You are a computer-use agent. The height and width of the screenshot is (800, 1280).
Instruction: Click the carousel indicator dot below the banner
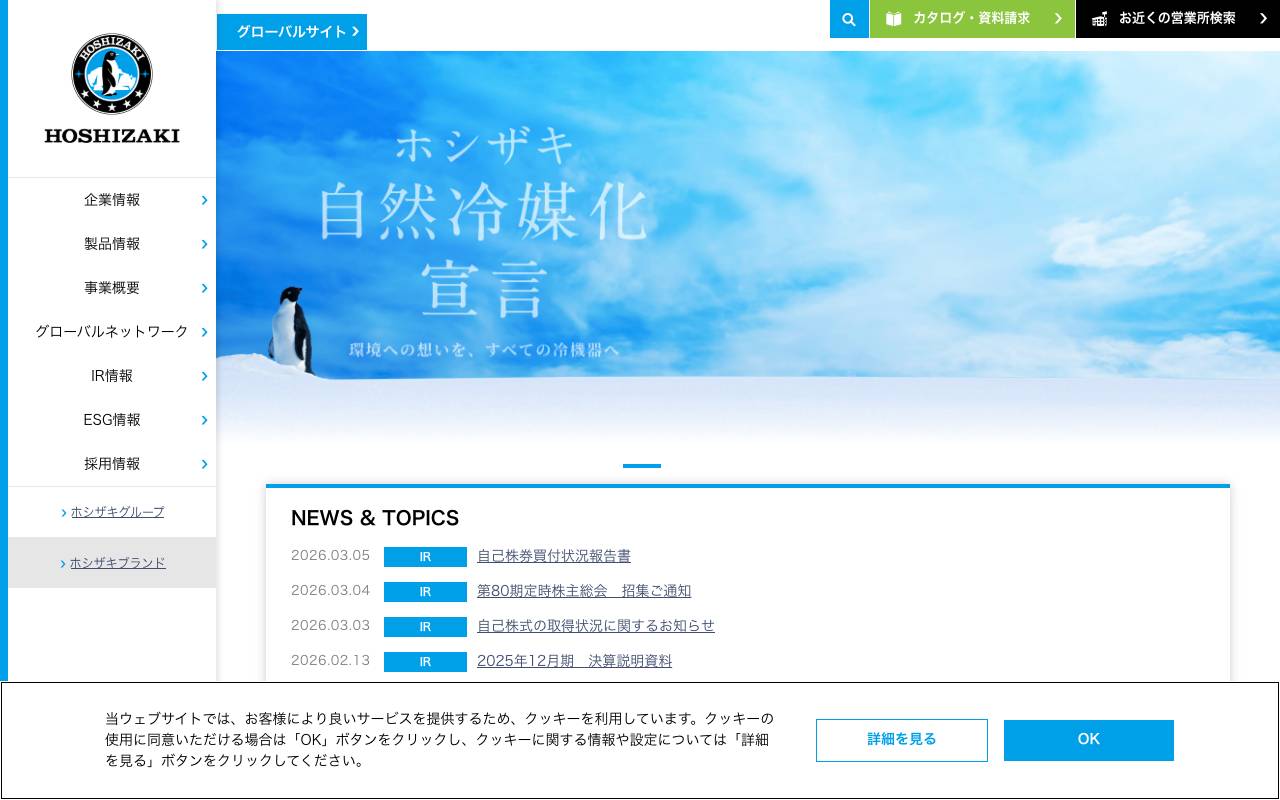(642, 466)
